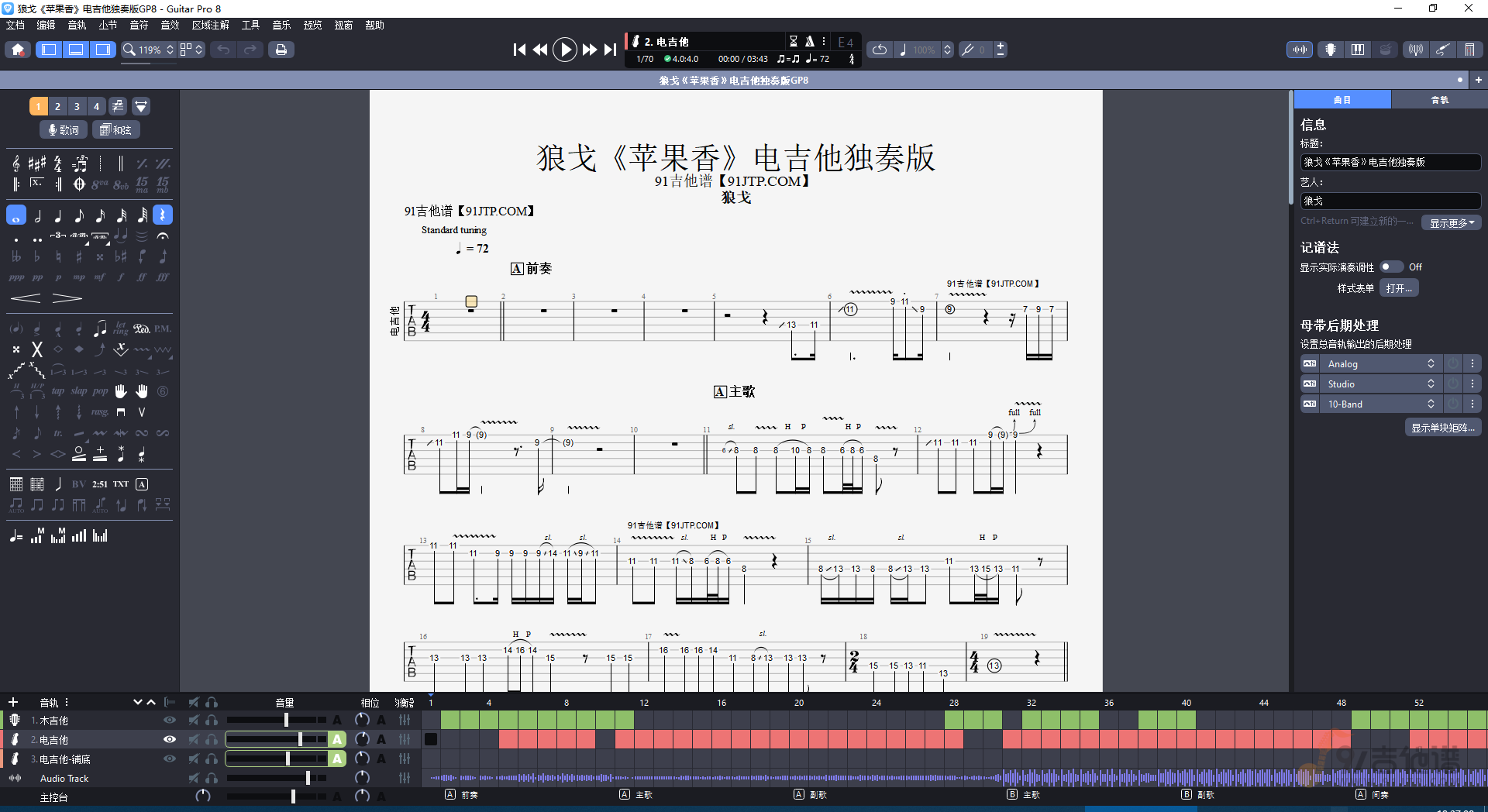This screenshot has height=812, width=1488.
Task: Toggle the loop playback icon
Action: [879, 50]
